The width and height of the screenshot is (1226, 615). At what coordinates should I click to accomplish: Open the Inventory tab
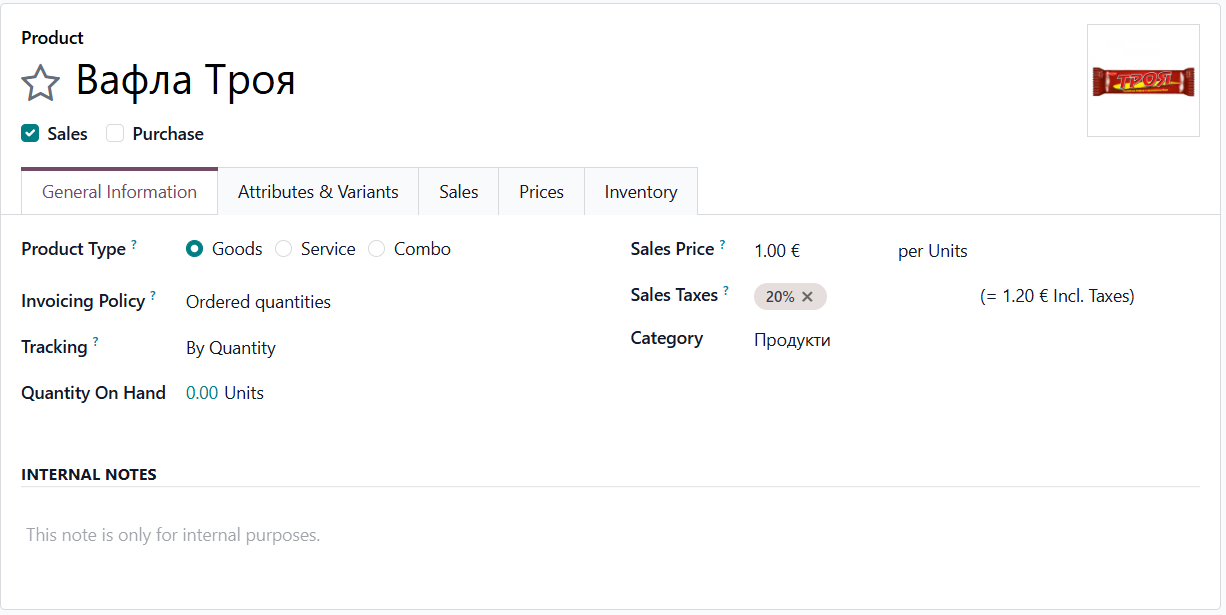tap(640, 192)
